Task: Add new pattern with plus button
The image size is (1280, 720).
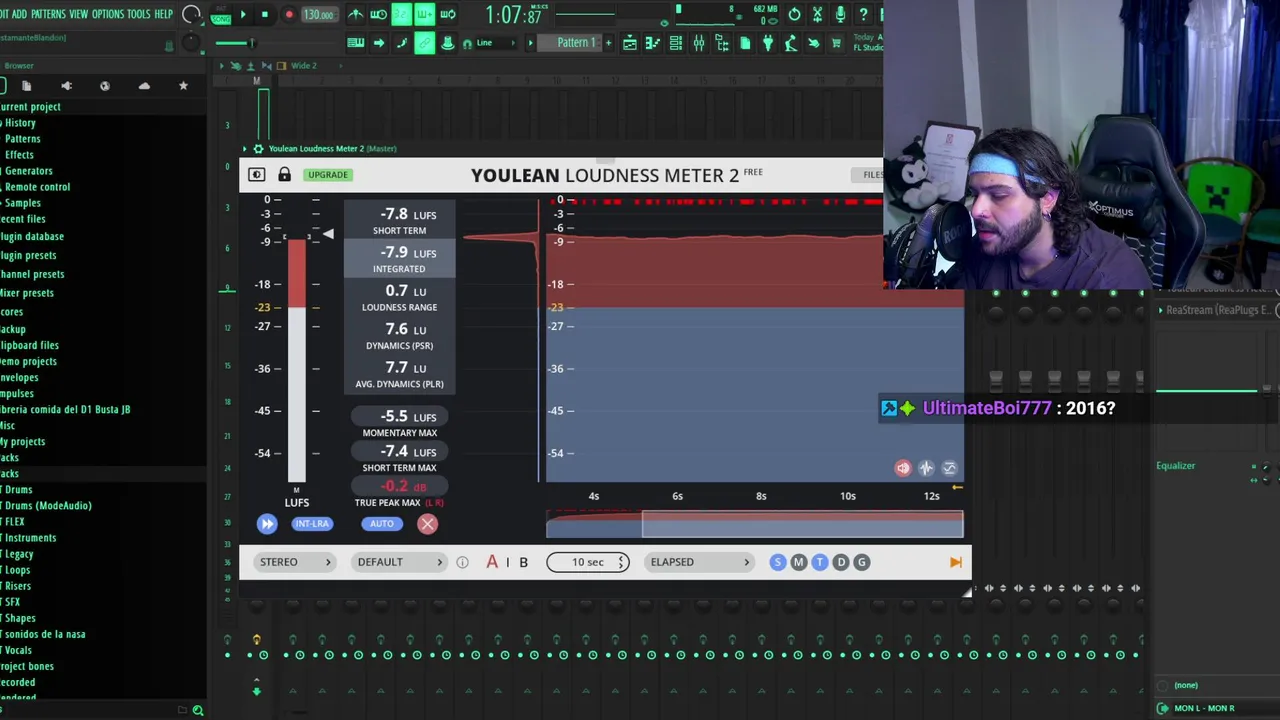Action: pyautogui.click(x=608, y=43)
